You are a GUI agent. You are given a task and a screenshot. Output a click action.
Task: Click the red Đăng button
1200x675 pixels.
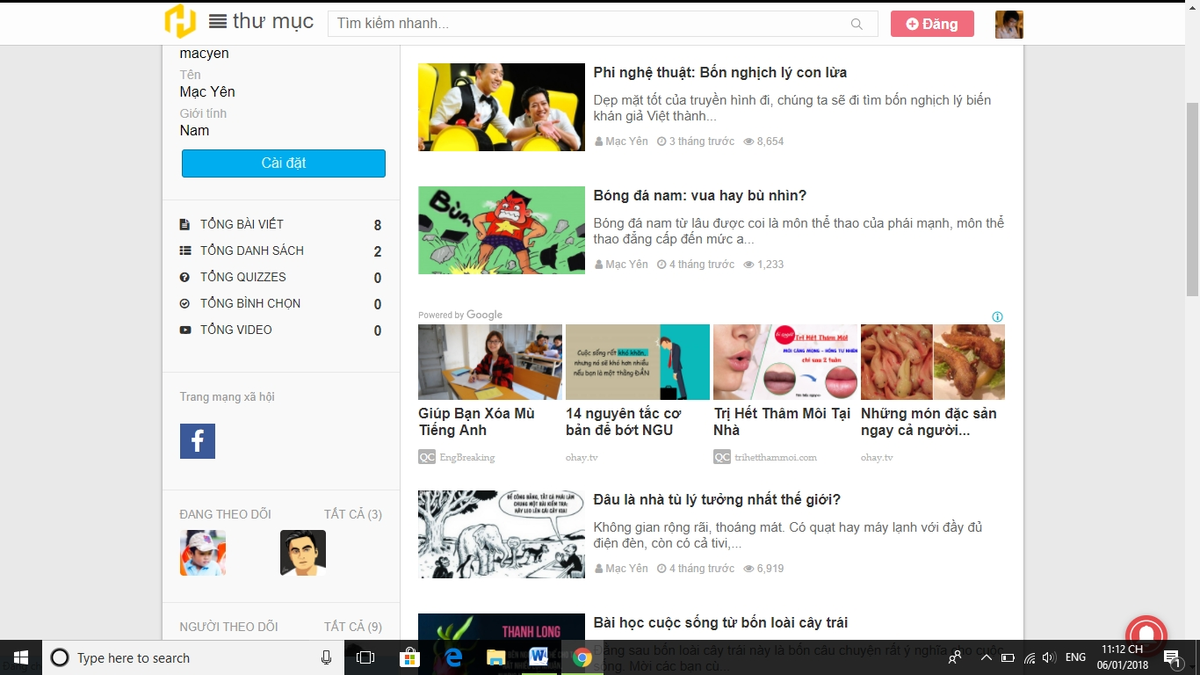(x=932, y=24)
